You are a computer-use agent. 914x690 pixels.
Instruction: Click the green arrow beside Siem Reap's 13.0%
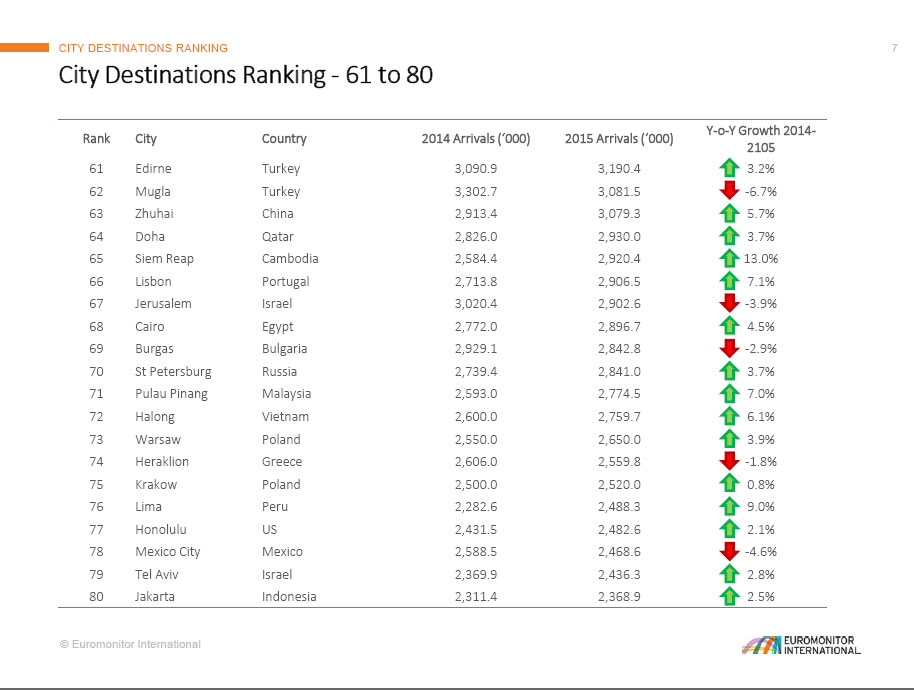point(729,259)
